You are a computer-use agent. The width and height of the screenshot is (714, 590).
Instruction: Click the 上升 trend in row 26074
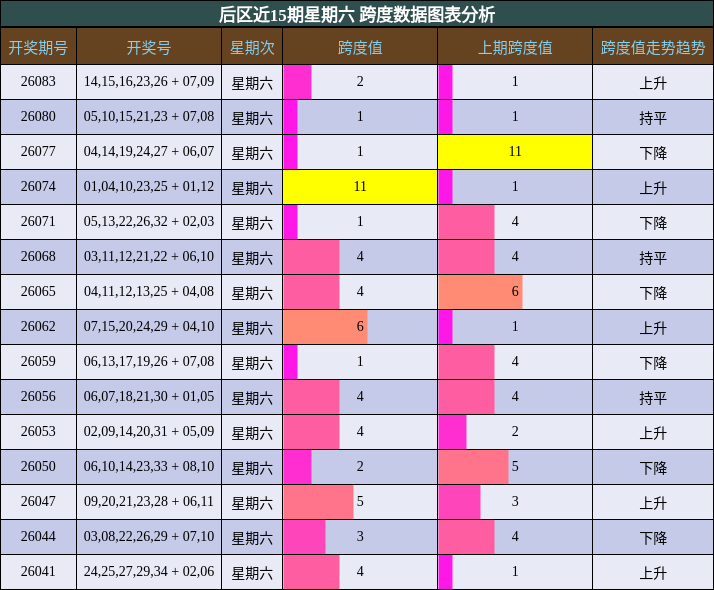click(x=653, y=188)
